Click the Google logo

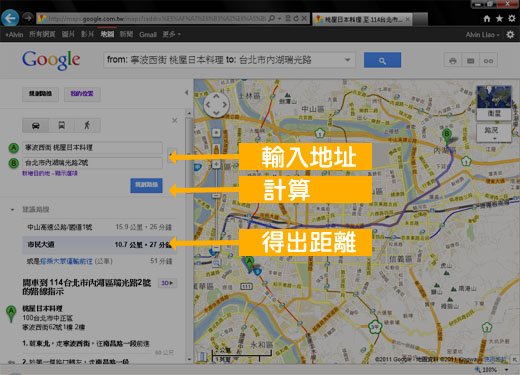coord(51,60)
